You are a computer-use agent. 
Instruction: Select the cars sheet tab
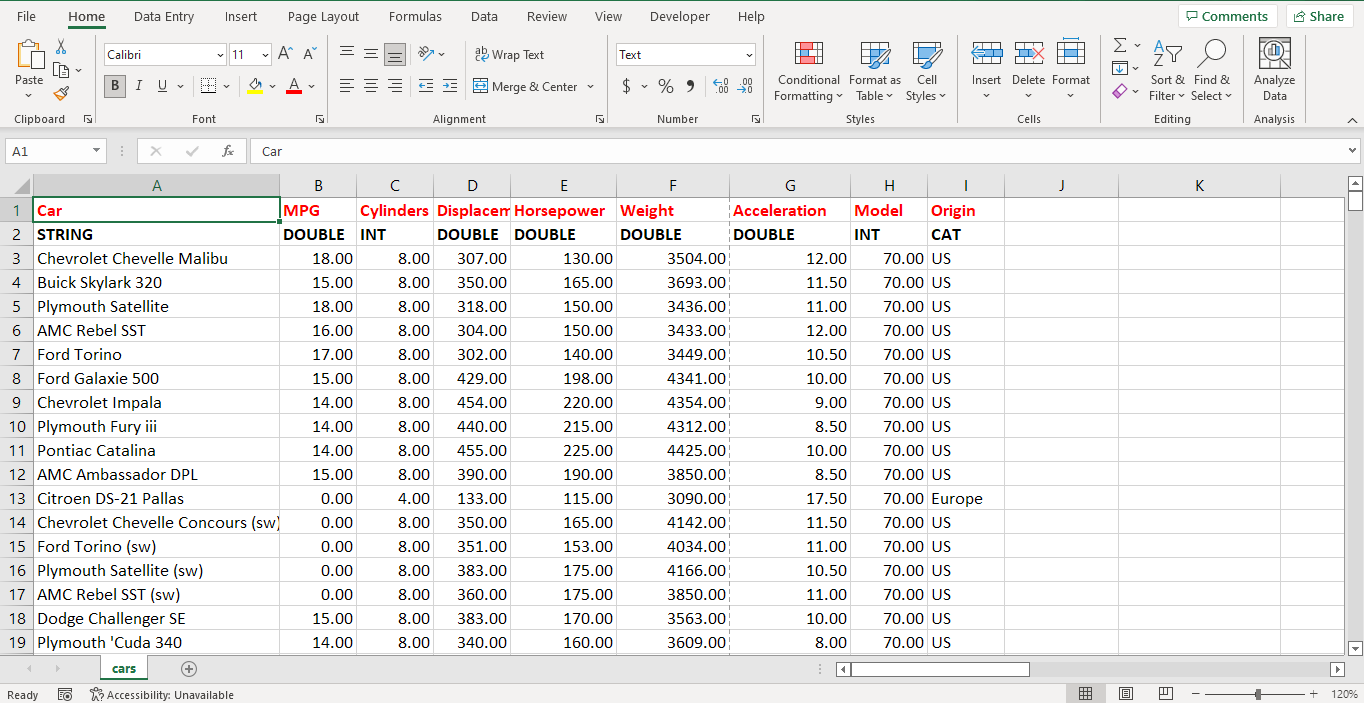123,667
